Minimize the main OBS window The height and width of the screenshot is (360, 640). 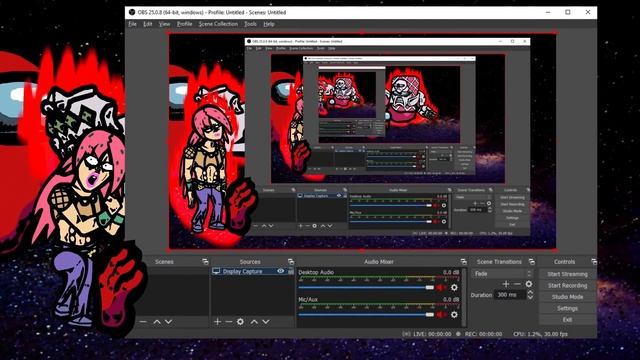coord(548,12)
